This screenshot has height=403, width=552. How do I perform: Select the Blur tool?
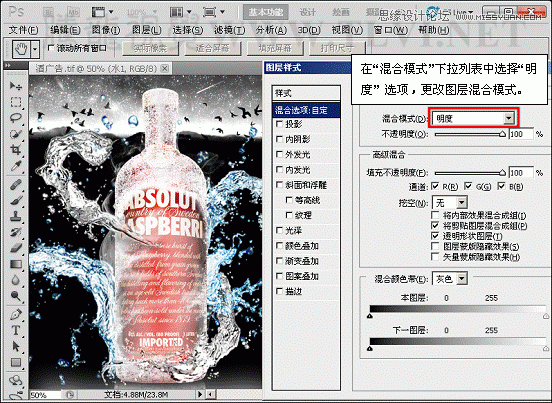pyautogui.click(x=15, y=280)
